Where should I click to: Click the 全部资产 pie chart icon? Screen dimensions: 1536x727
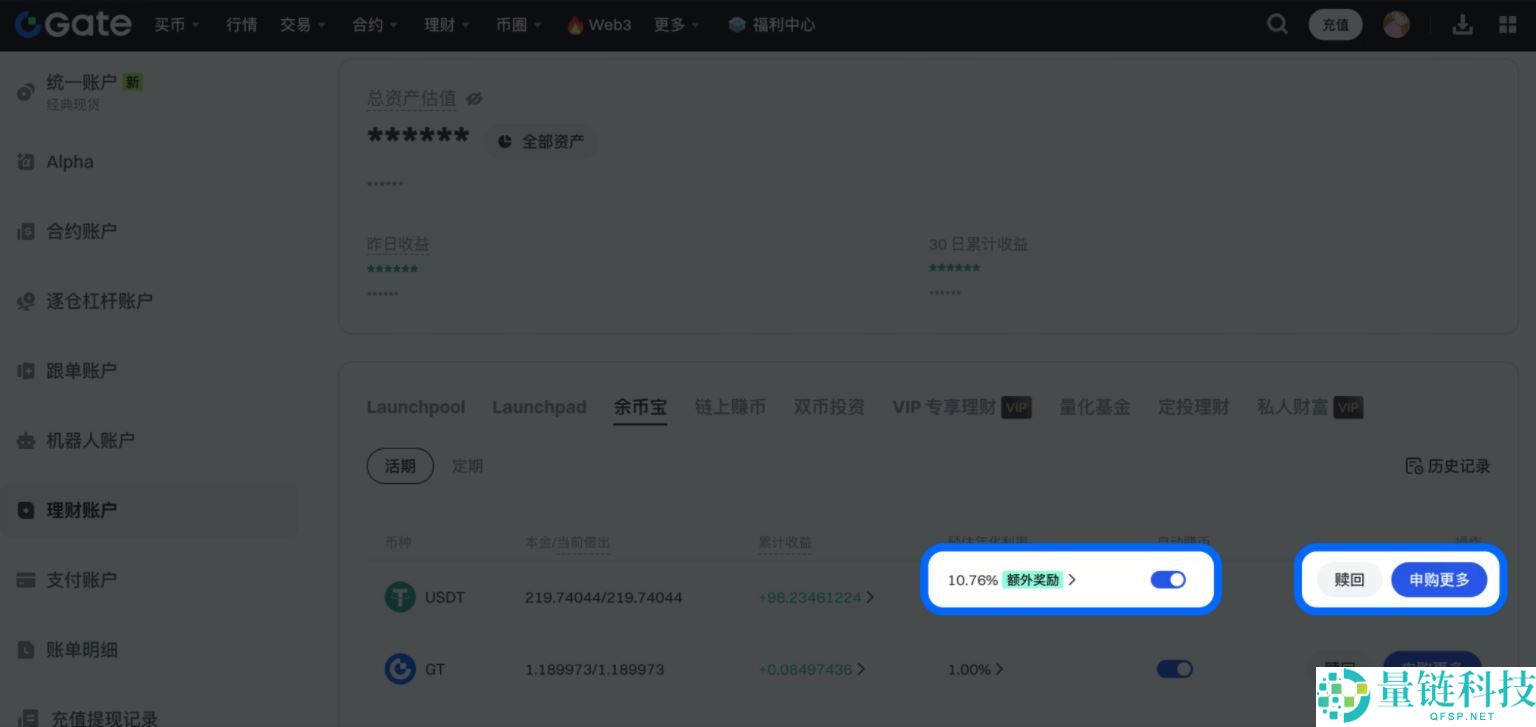(x=504, y=141)
